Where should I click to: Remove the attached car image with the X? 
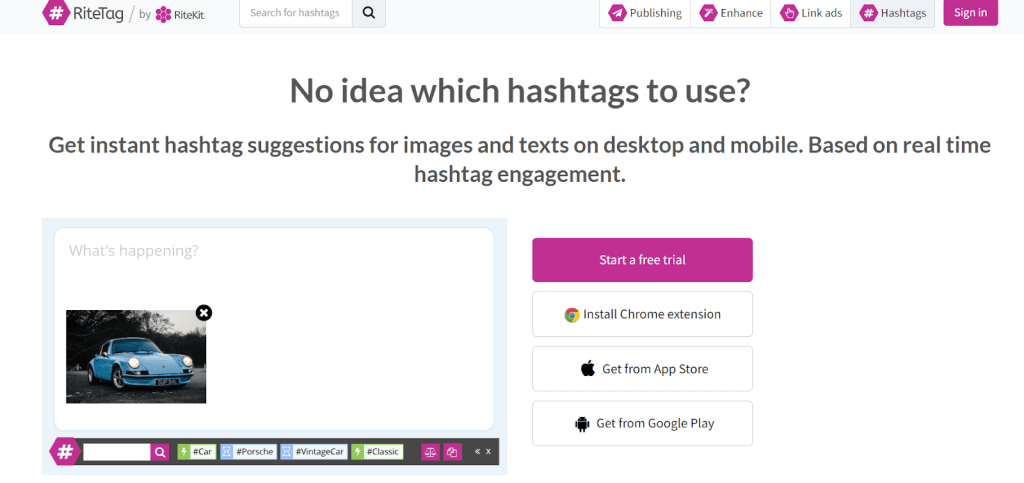[x=204, y=313]
